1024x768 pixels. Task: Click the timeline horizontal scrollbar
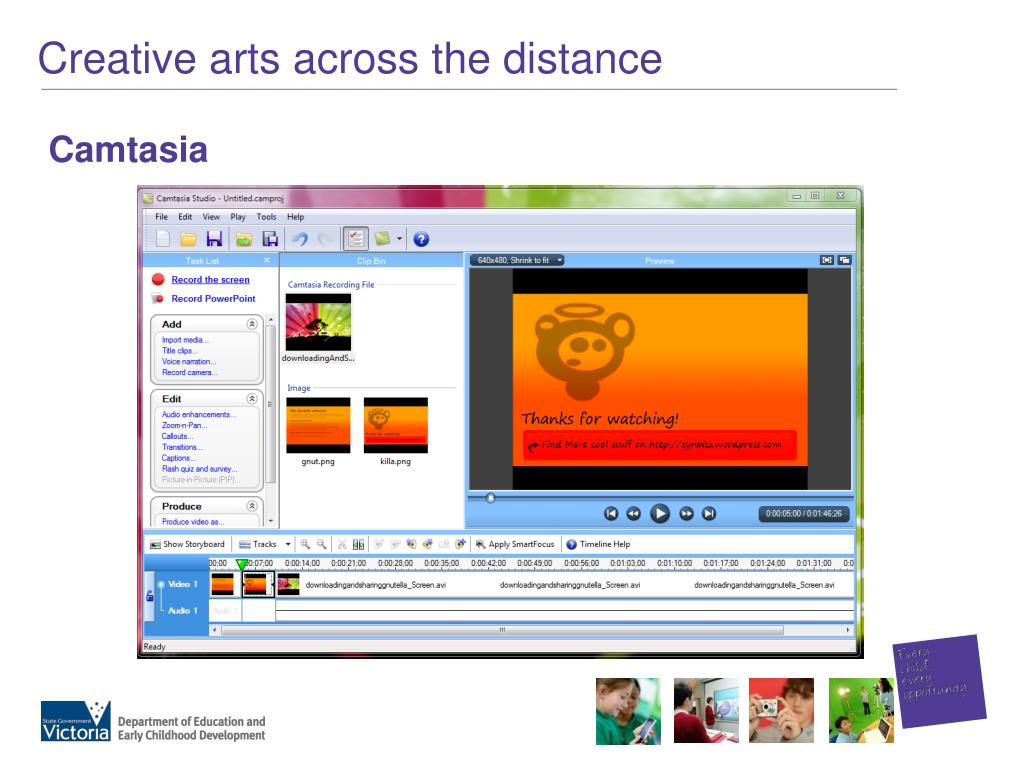click(502, 630)
